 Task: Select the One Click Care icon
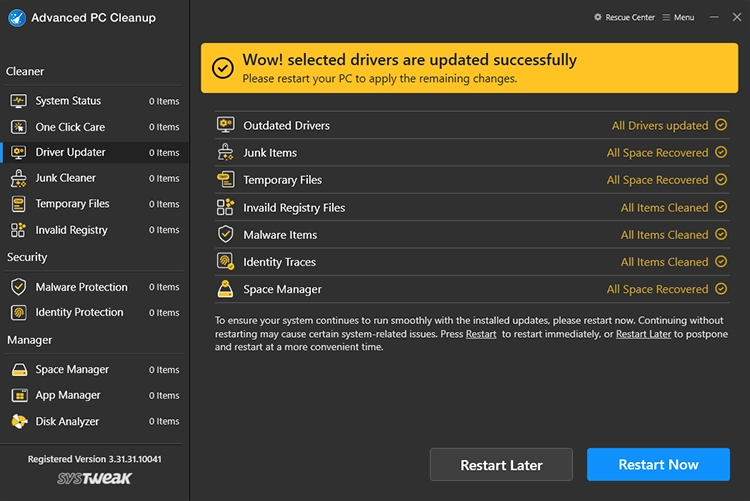point(18,127)
